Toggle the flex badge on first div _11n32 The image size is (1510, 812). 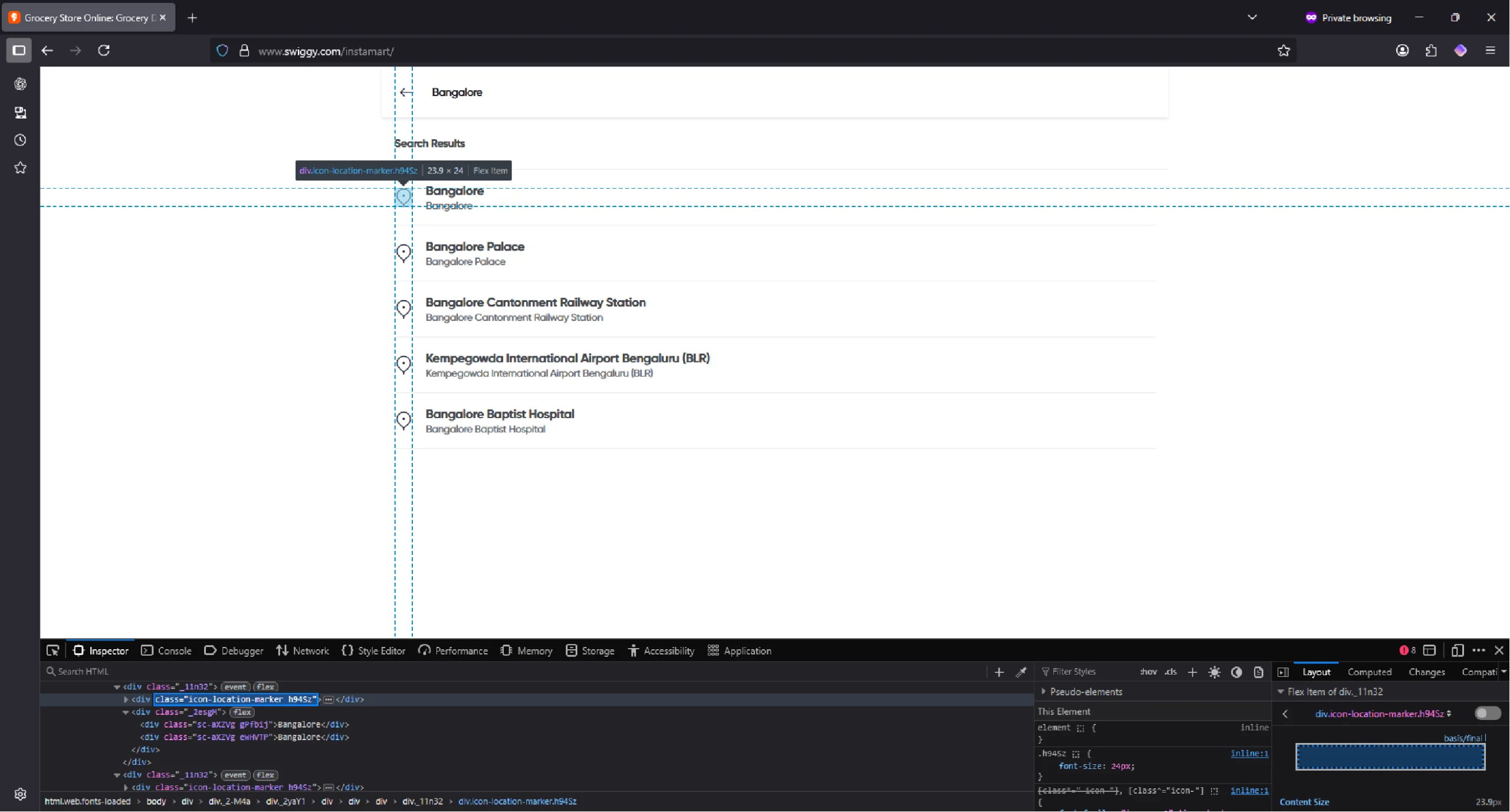click(265, 688)
